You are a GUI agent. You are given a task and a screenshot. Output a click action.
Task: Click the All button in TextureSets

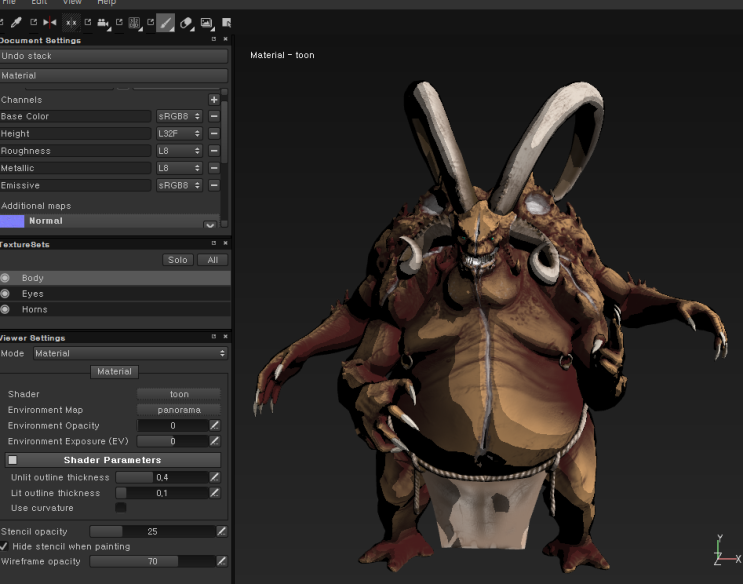tap(212, 260)
